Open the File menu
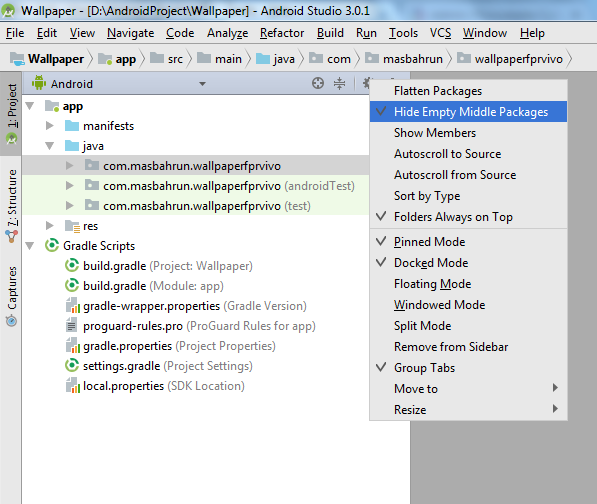 15,33
